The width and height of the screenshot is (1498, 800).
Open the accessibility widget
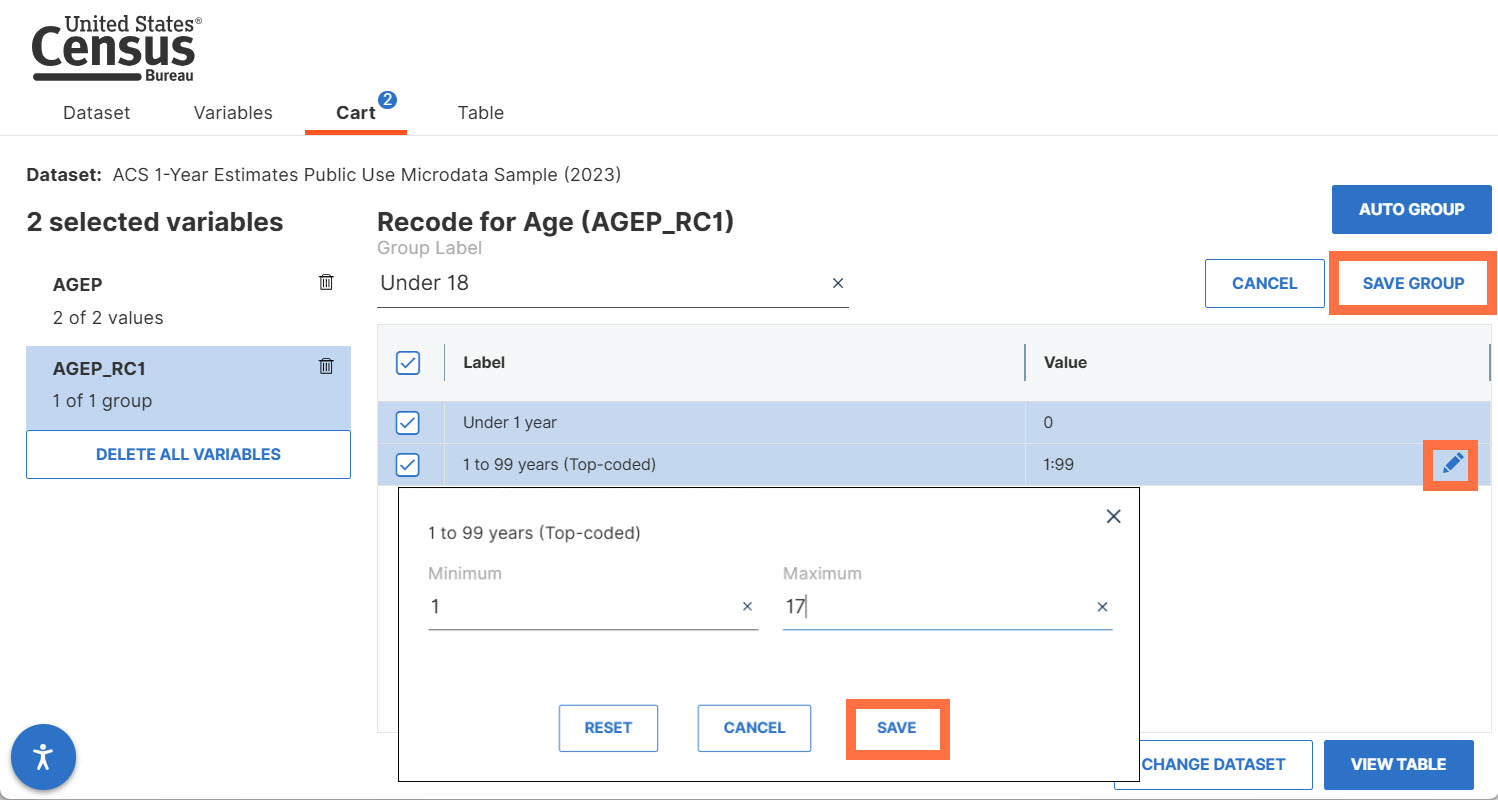pyautogui.click(x=43, y=756)
